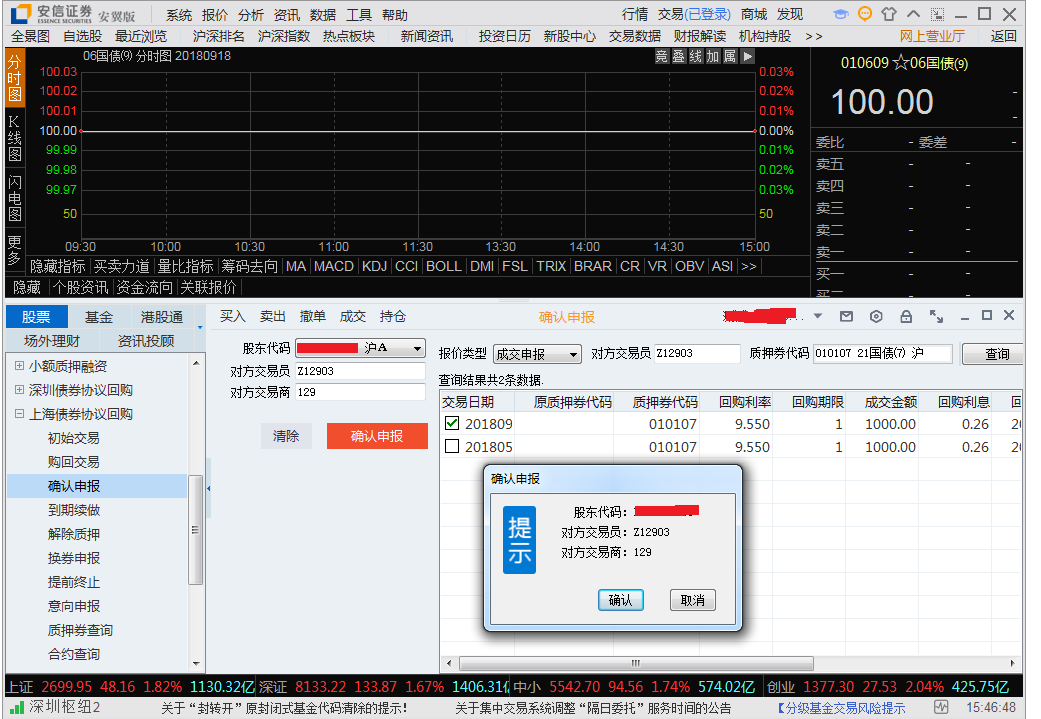This screenshot has width=1041, height=719.
Task: Collapse the 上海债券协议回购 tree node
Action: click(19, 414)
